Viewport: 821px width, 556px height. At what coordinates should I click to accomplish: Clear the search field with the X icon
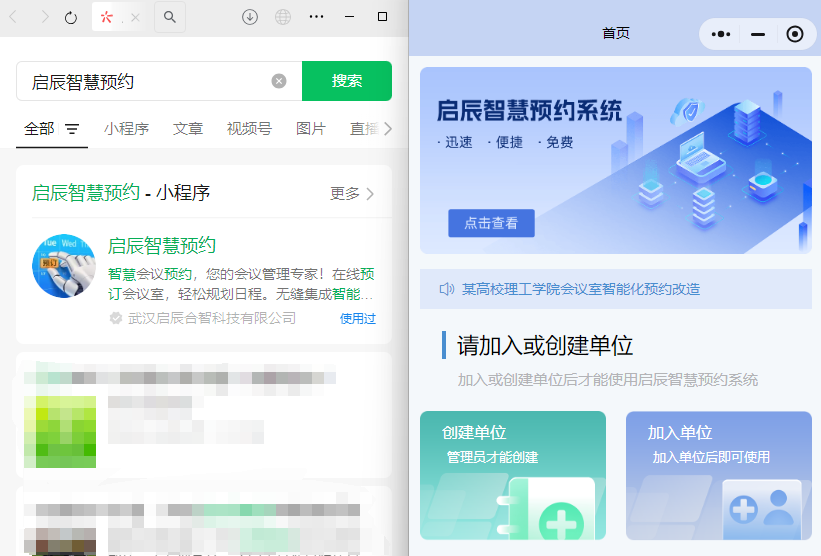279,81
